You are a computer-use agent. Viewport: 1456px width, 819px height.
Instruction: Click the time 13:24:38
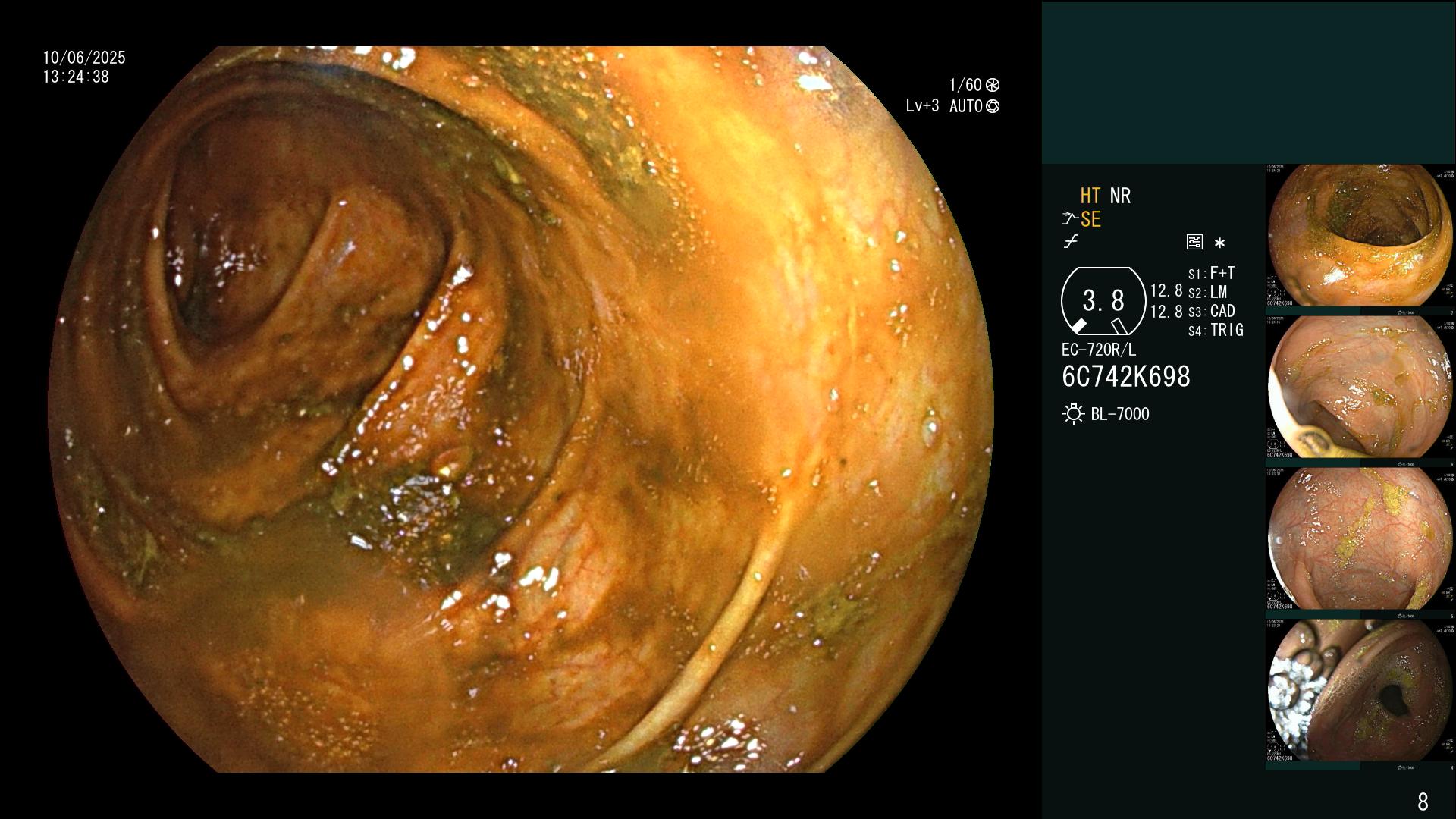tap(76, 77)
